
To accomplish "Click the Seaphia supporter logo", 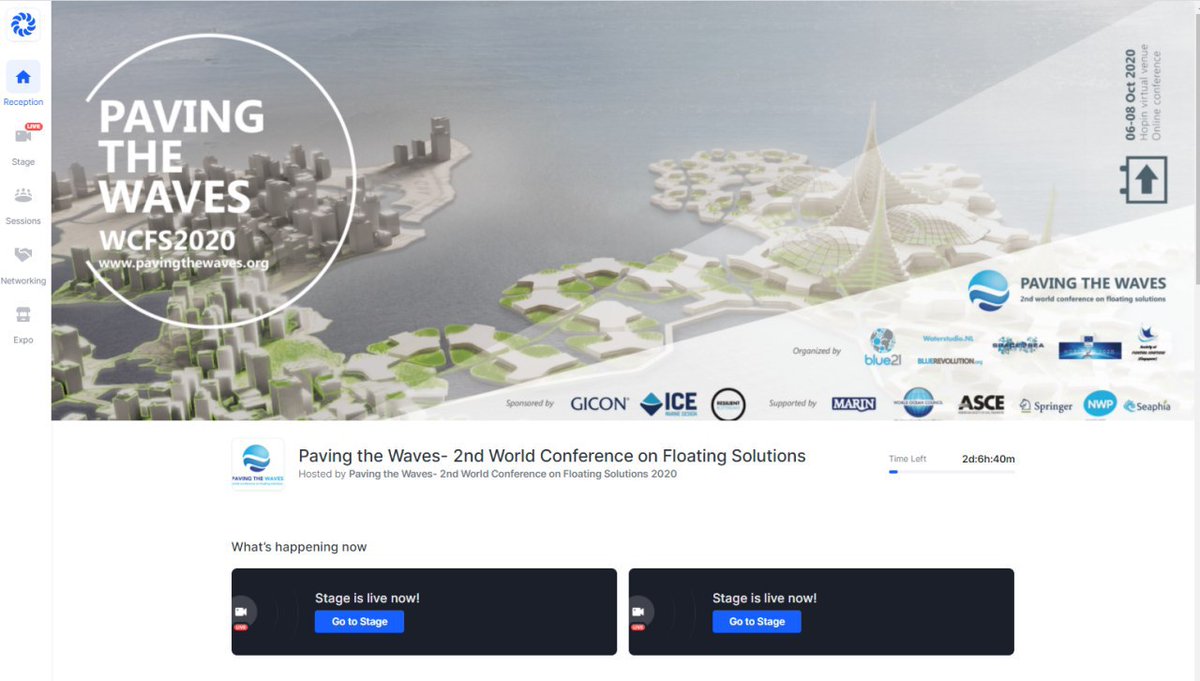I will click(x=1147, y=406).
